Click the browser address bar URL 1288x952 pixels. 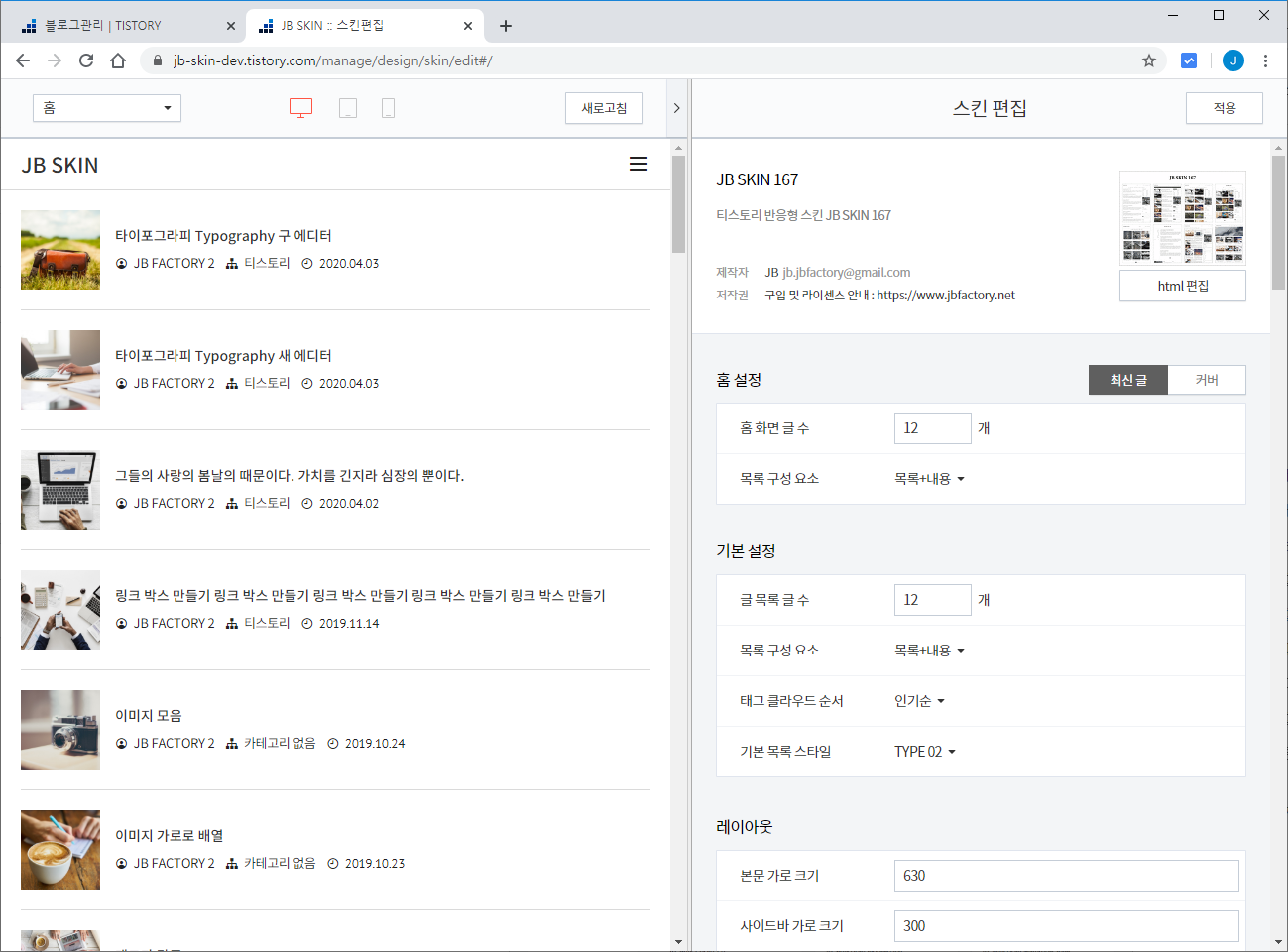pos(332,60)
